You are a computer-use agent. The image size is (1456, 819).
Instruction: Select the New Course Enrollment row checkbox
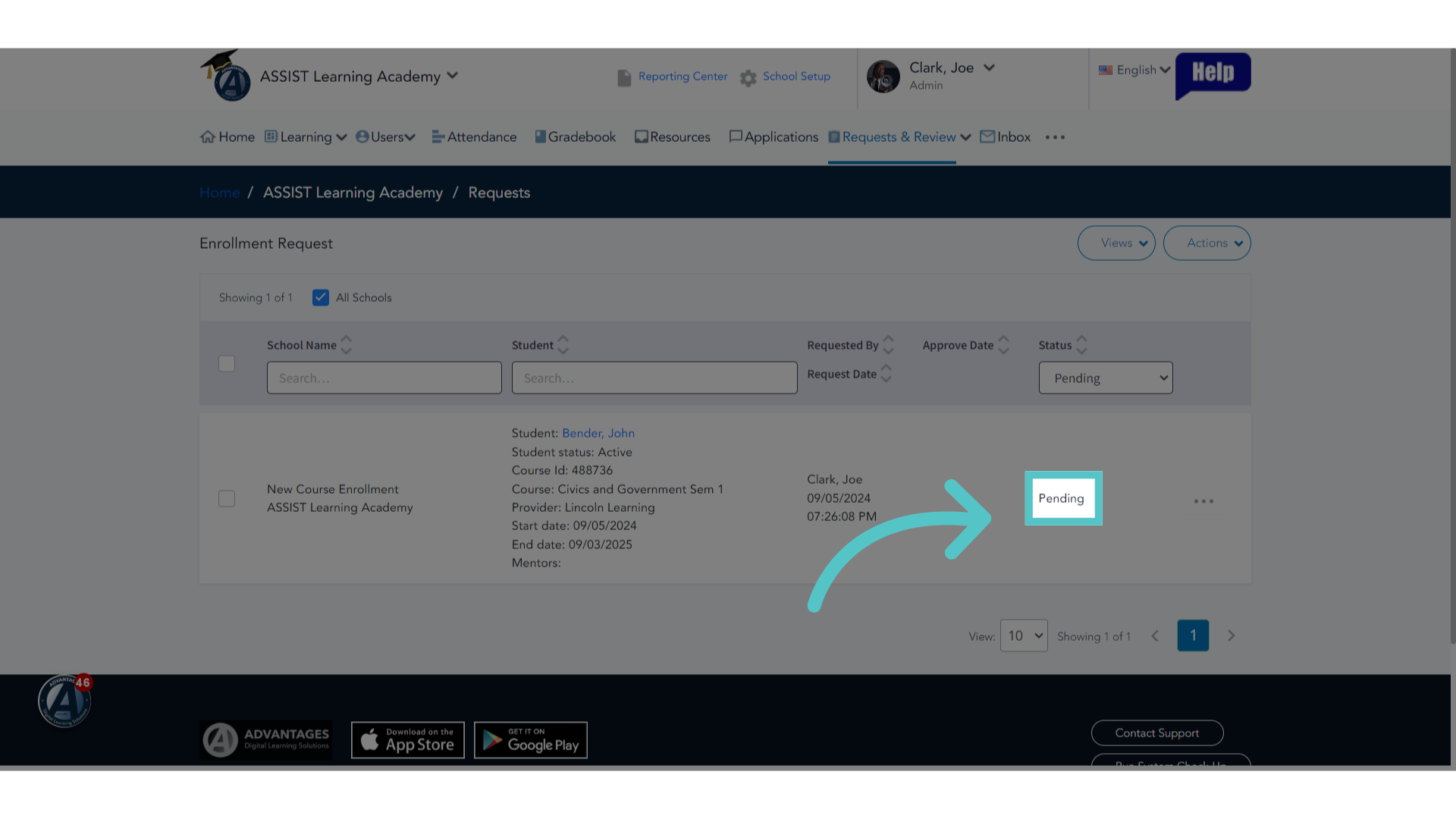click(x=227, y=498)
